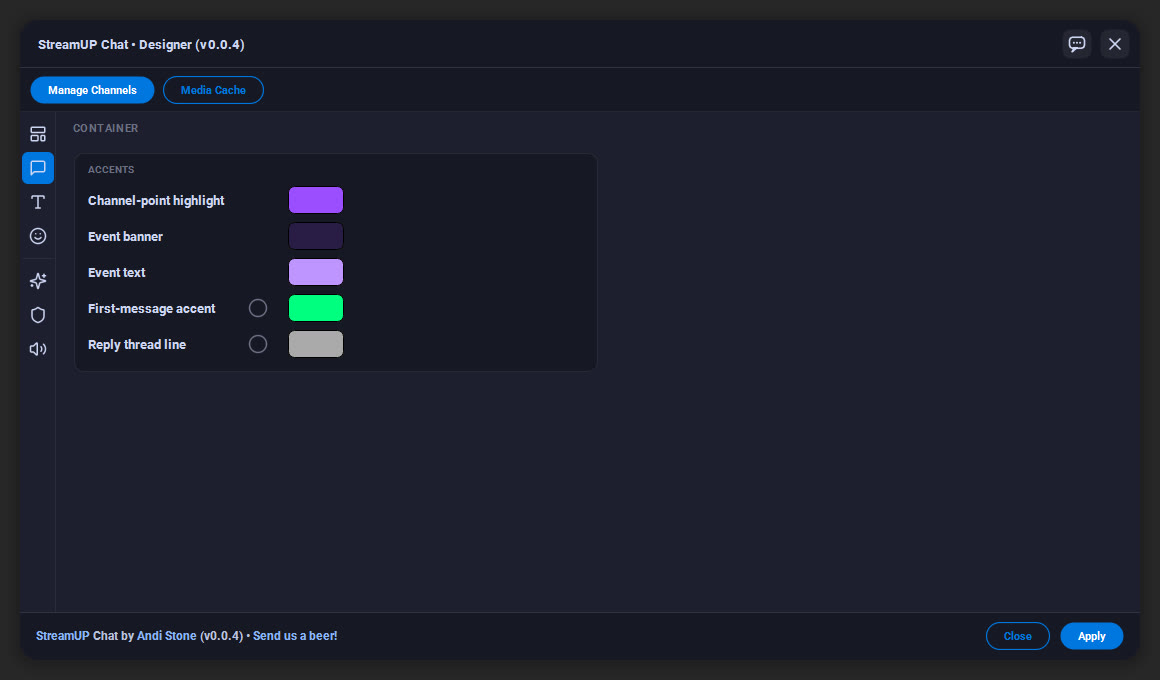The width and height of the screenshot is (1160, 680).
Task: Click the Event banner label
Action: tap(125, 237)
